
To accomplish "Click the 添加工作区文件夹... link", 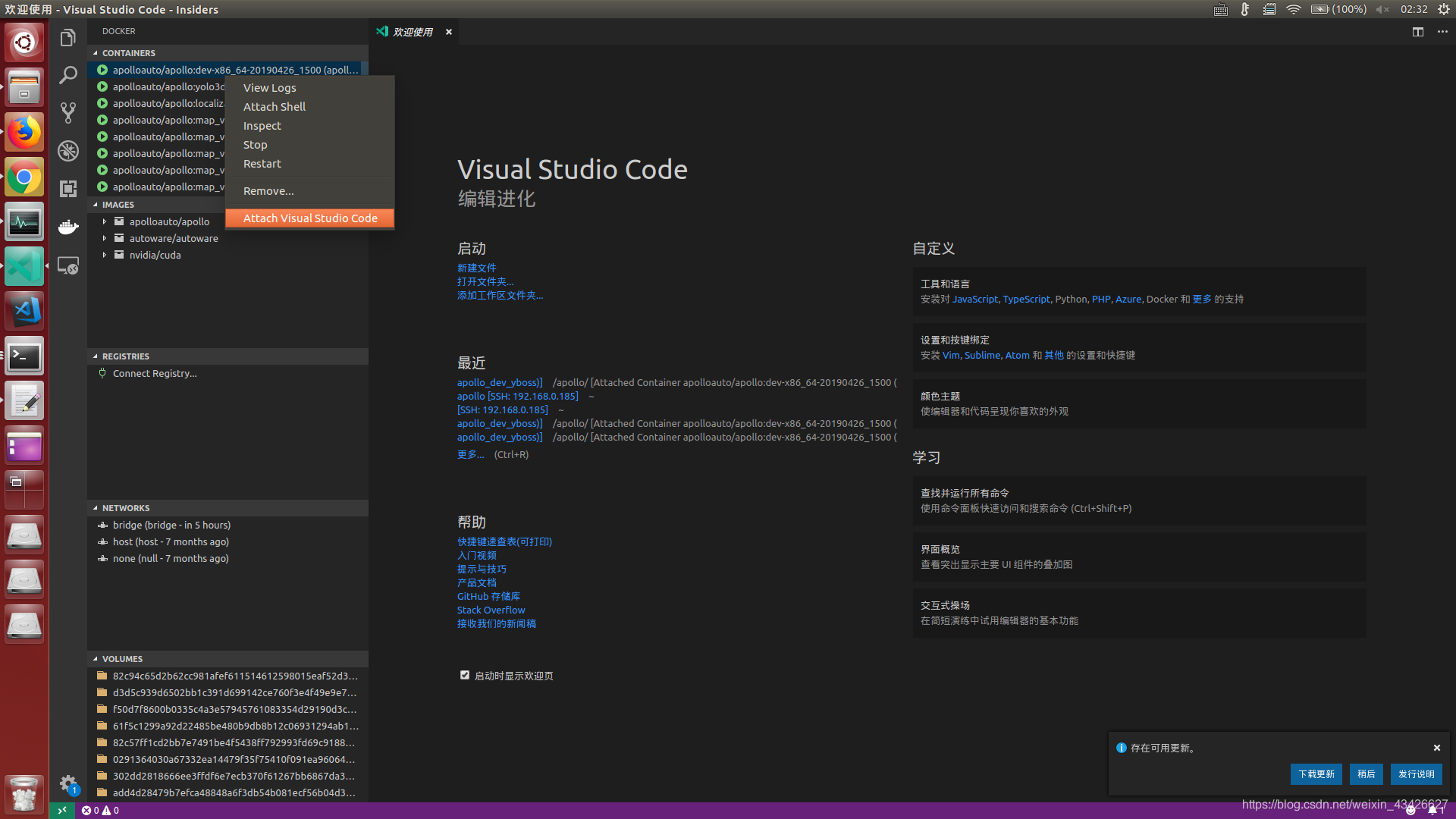I will [500, 295].
